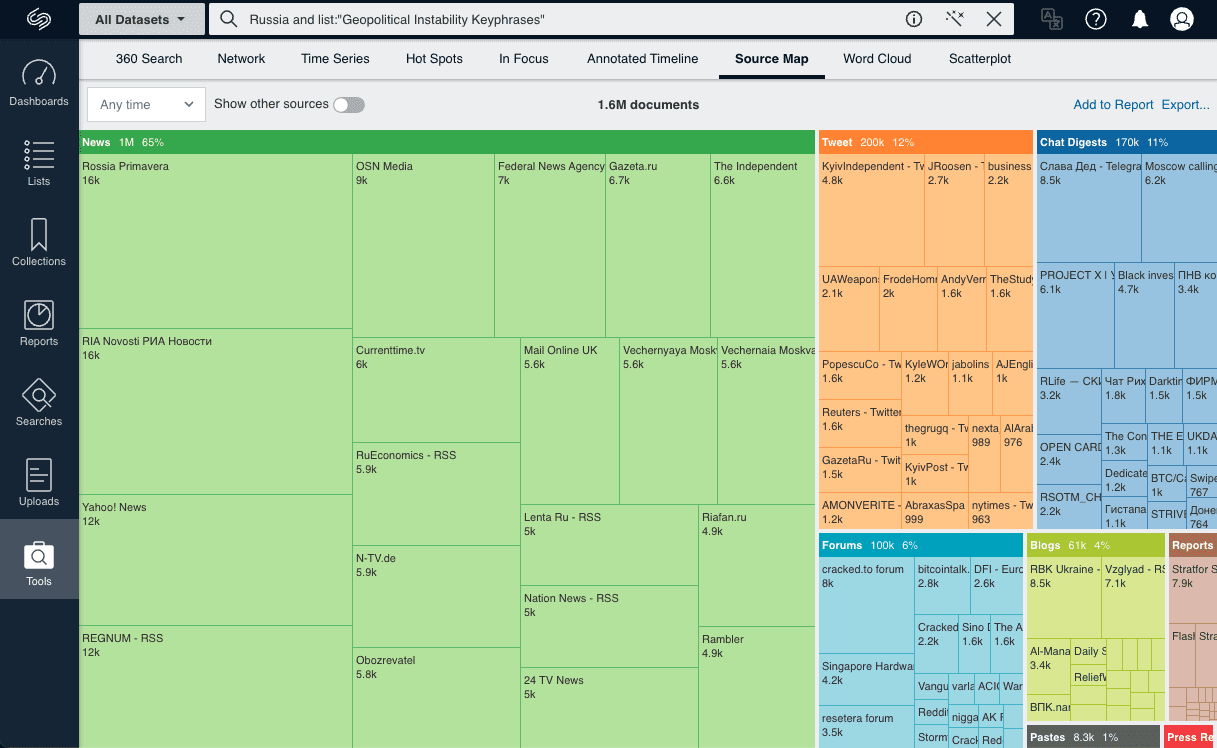Open the query info icon in the search bar
Image resolution: width=1217 pixels, height=748 pixels.
(x=914, y=19)
